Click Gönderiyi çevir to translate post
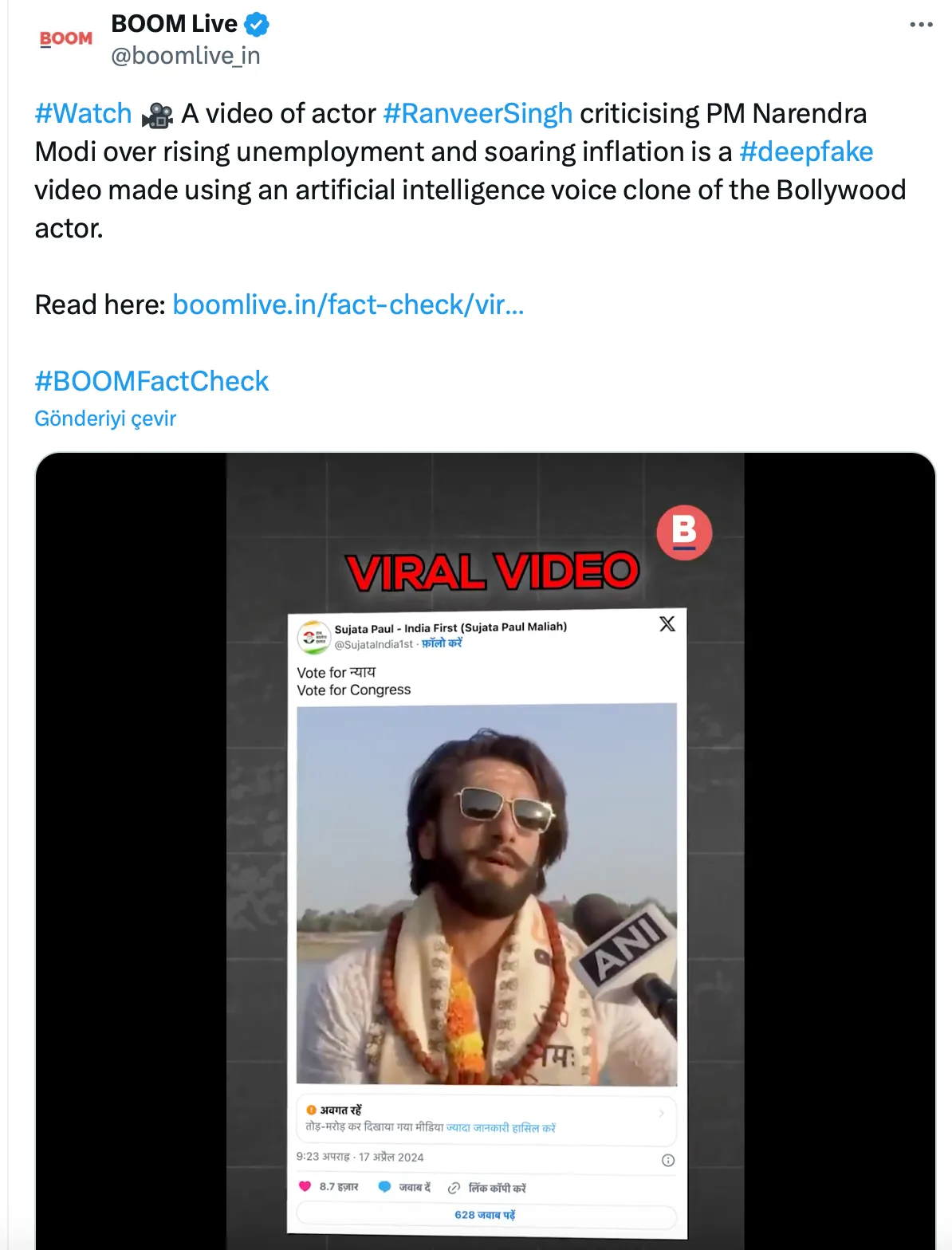This screenshot has height=1250, width=952. (x=105, y=419)
